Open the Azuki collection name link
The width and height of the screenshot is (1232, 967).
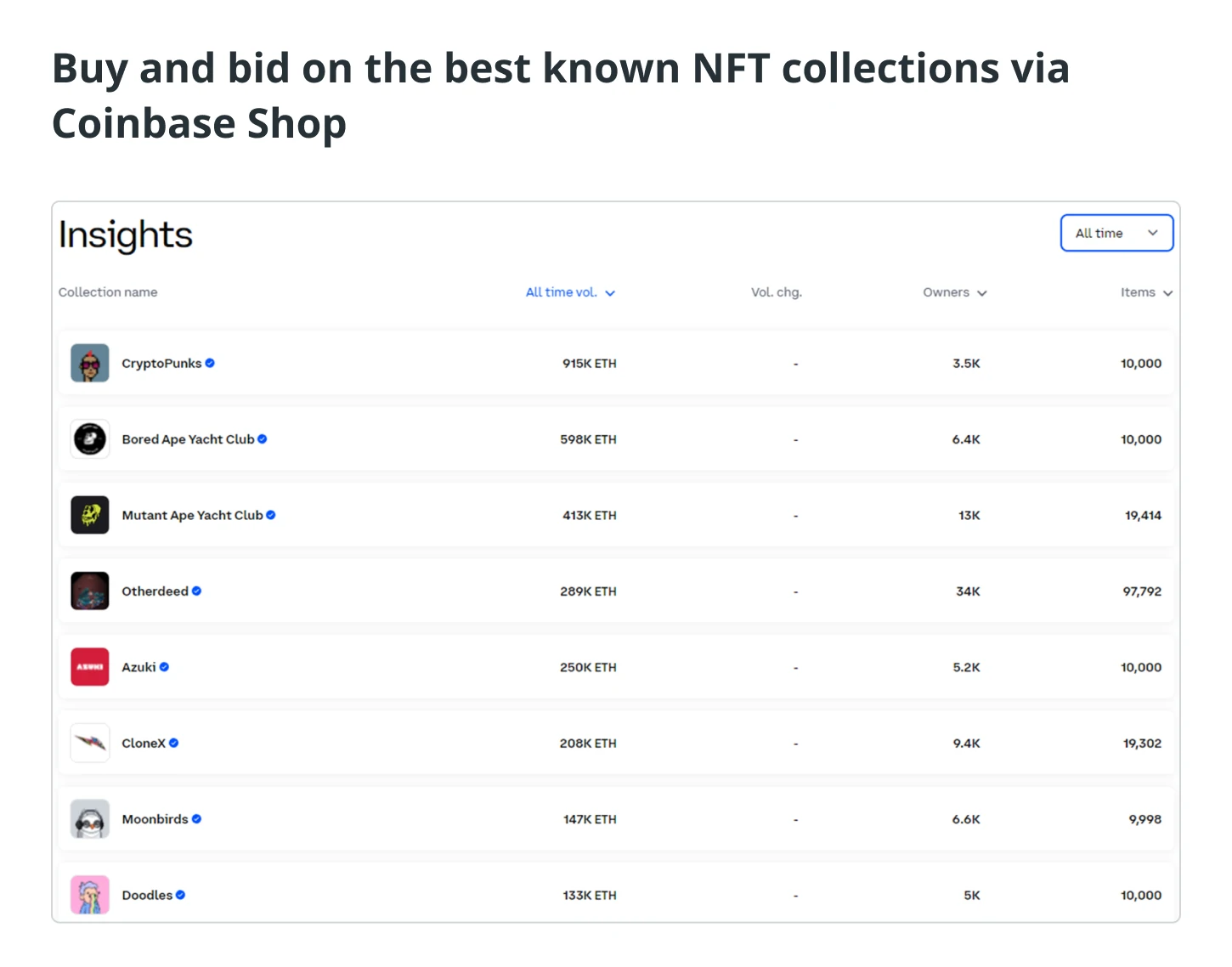138,667
